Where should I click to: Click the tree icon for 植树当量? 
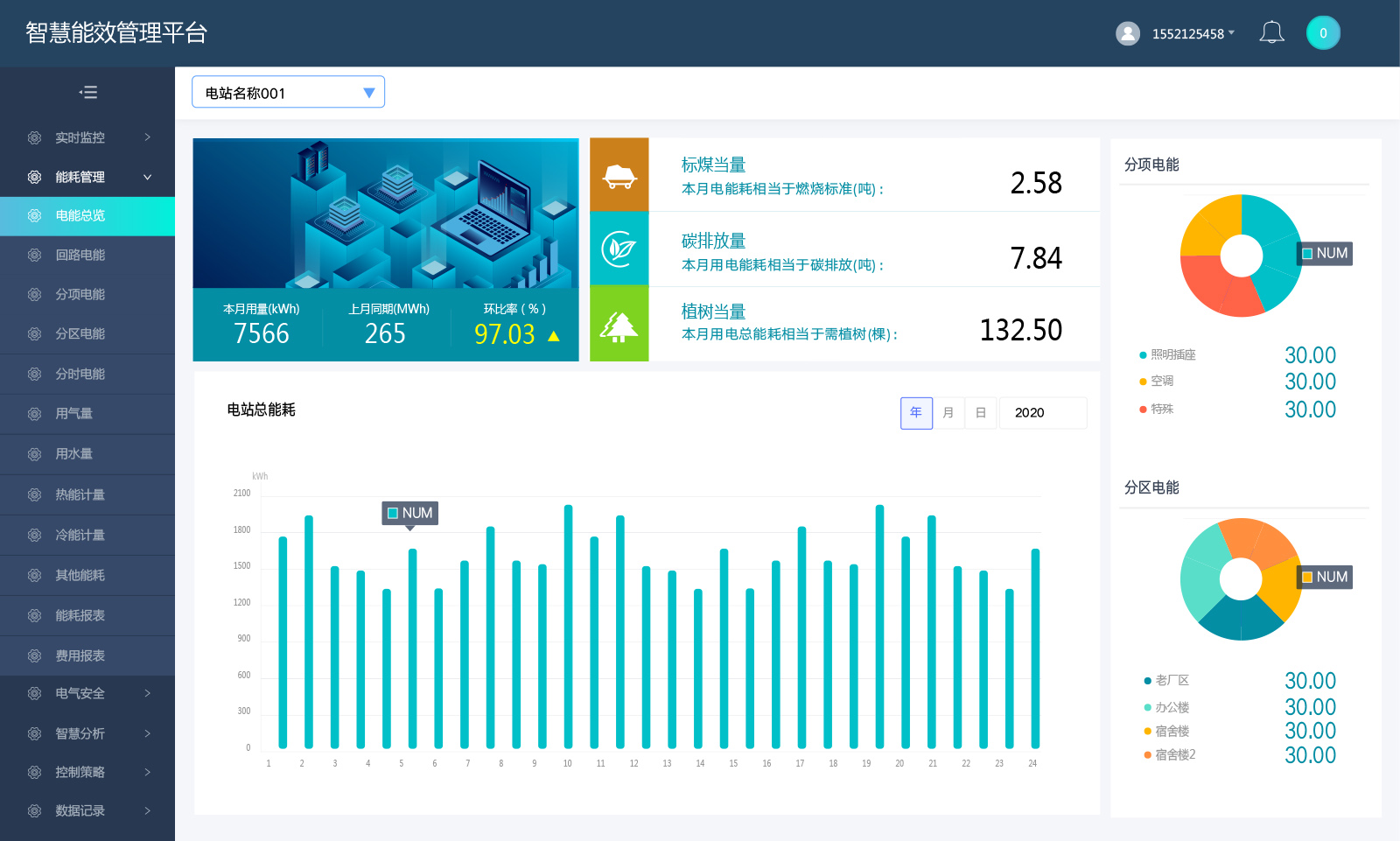619,326
